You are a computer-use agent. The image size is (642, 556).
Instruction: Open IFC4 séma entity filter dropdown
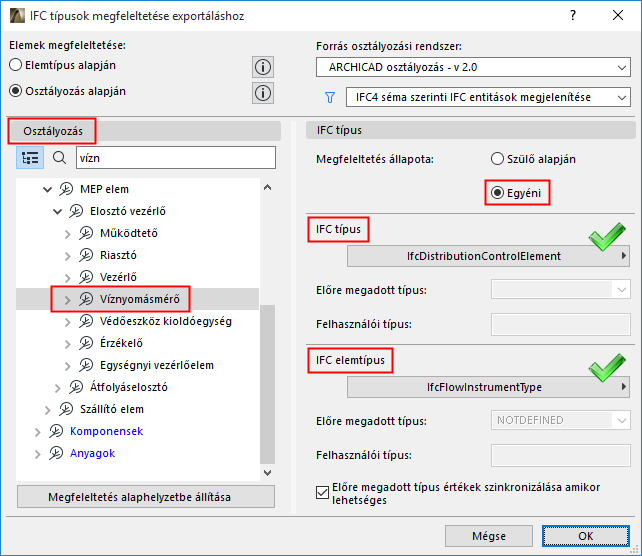click(487, 97)
